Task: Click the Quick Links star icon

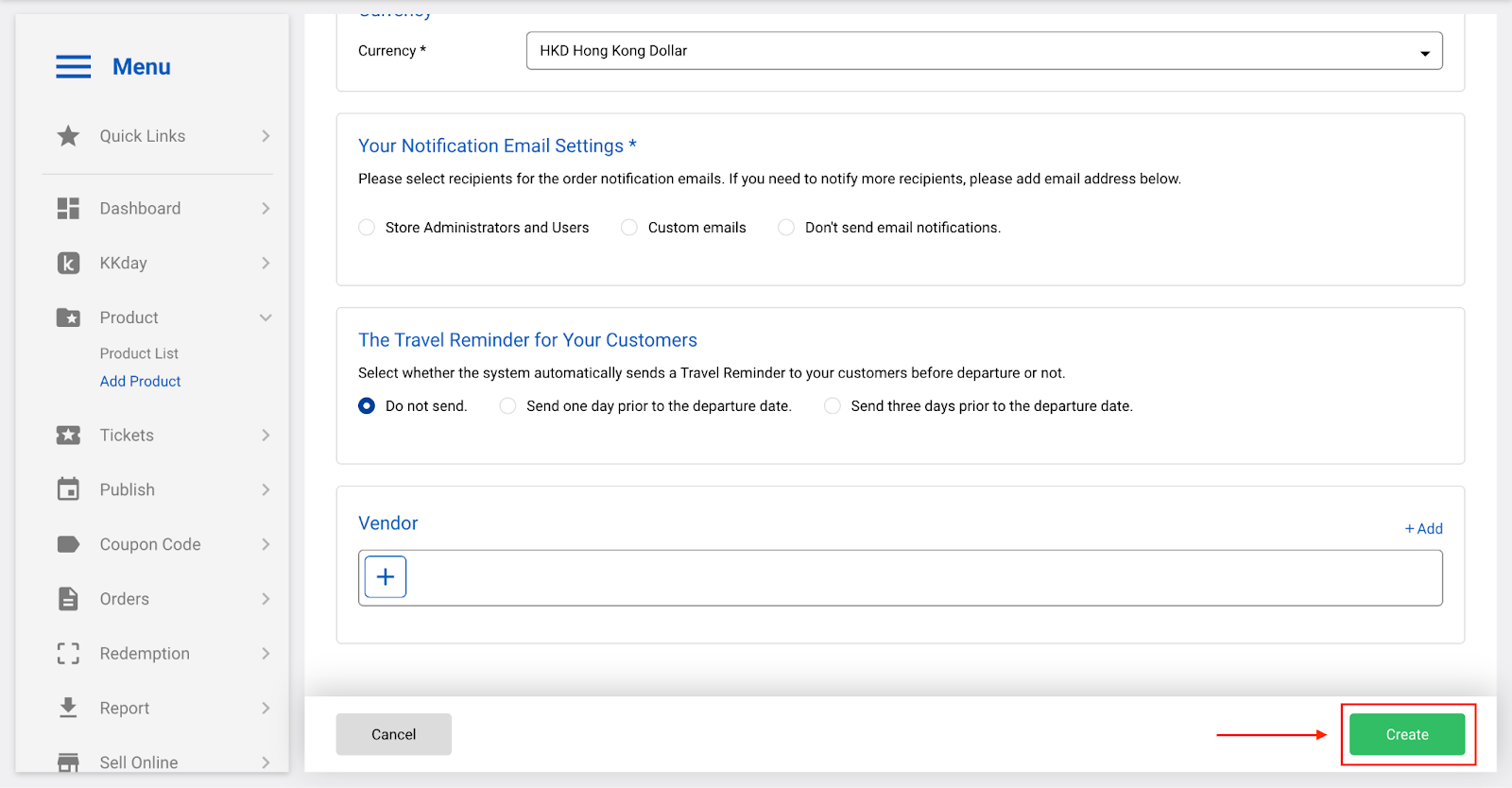Action: click(x=68, y=136)
